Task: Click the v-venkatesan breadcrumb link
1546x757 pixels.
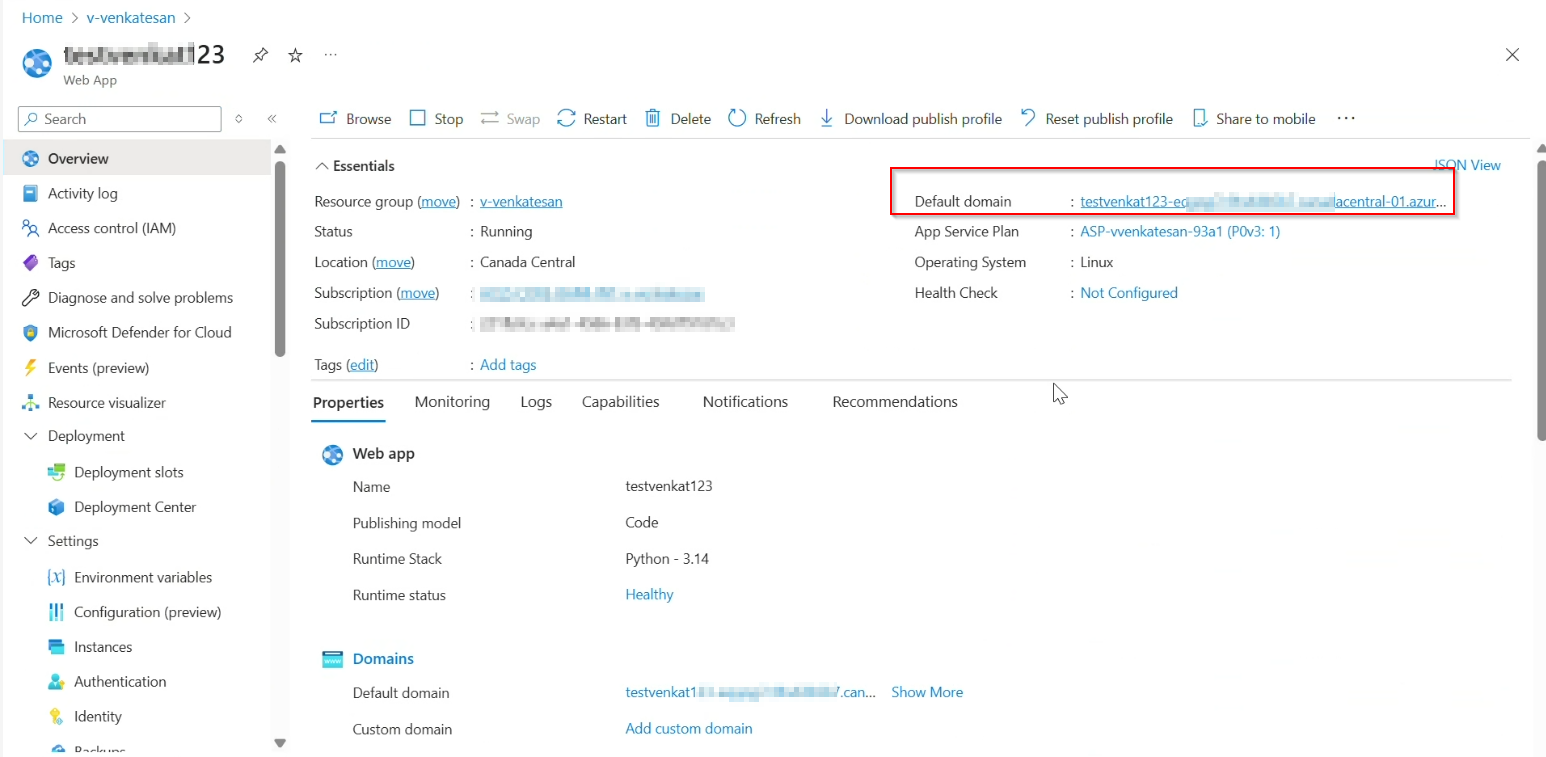Action: [x=132, y=17]
